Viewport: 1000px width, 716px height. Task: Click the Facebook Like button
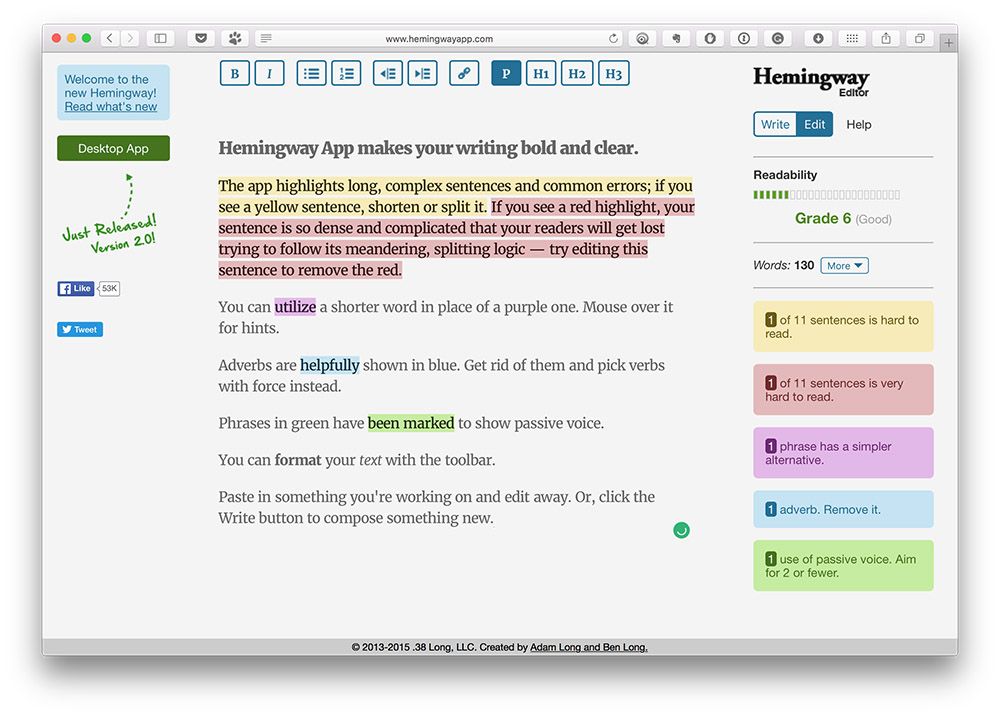[x=76, y=289]
